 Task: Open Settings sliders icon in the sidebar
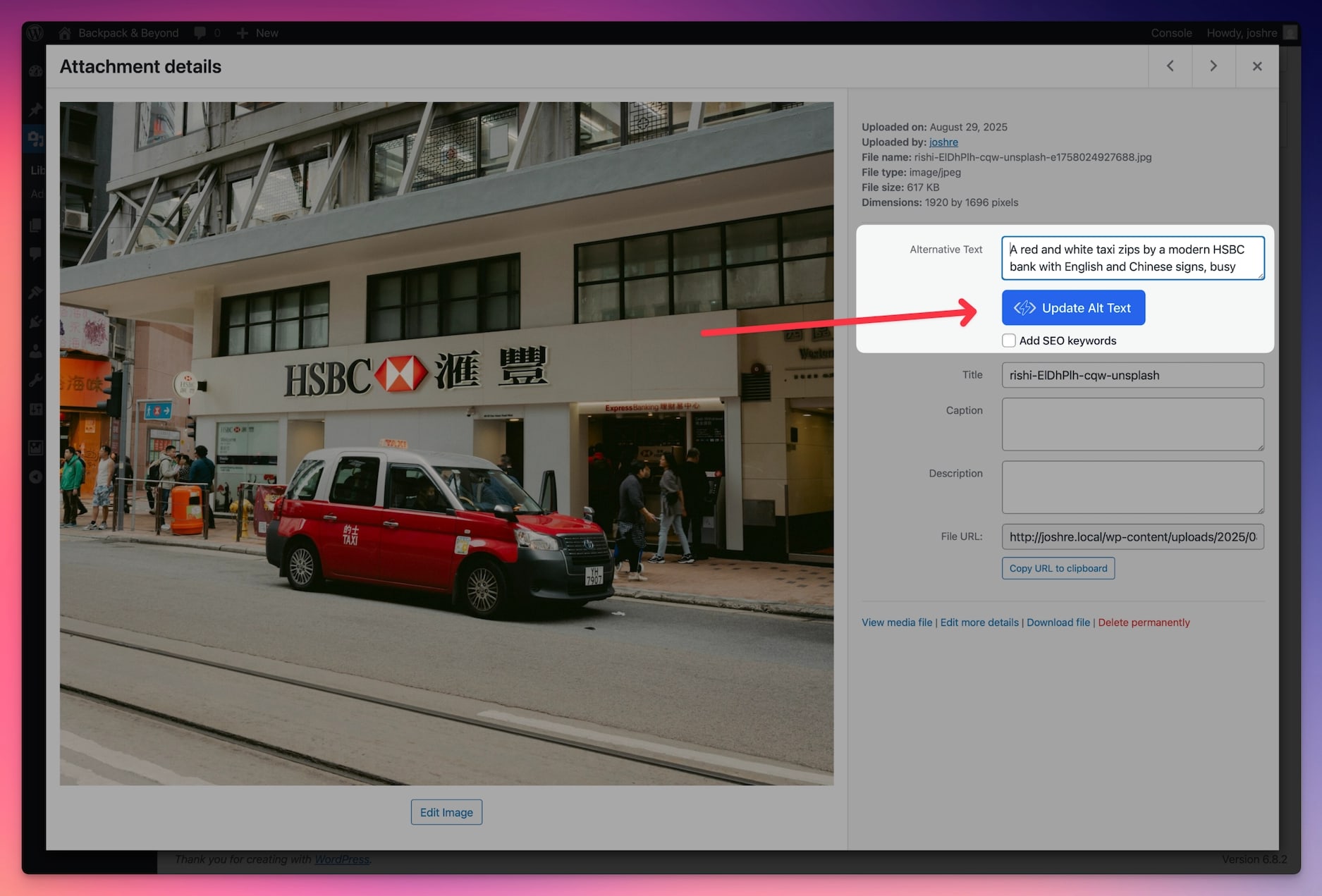(35, 410)
